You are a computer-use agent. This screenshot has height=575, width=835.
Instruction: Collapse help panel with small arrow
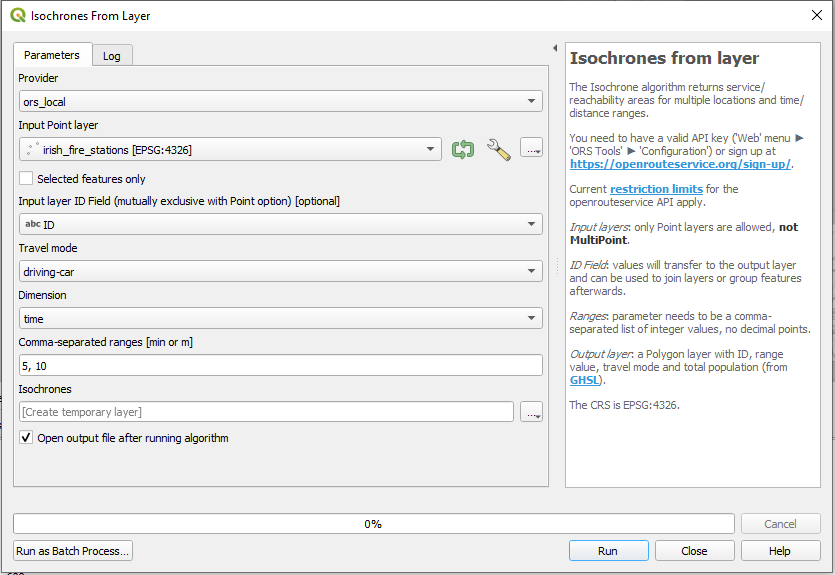point(555,48)
